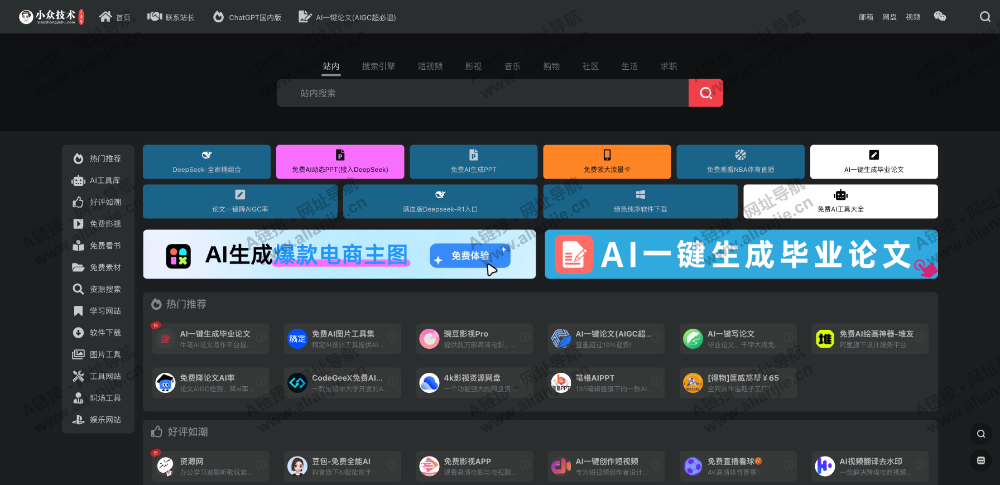The image size is (1000, 485).
Task: Open 职场工具 person icon in sidebar
Action: click(x=78, y=398)
